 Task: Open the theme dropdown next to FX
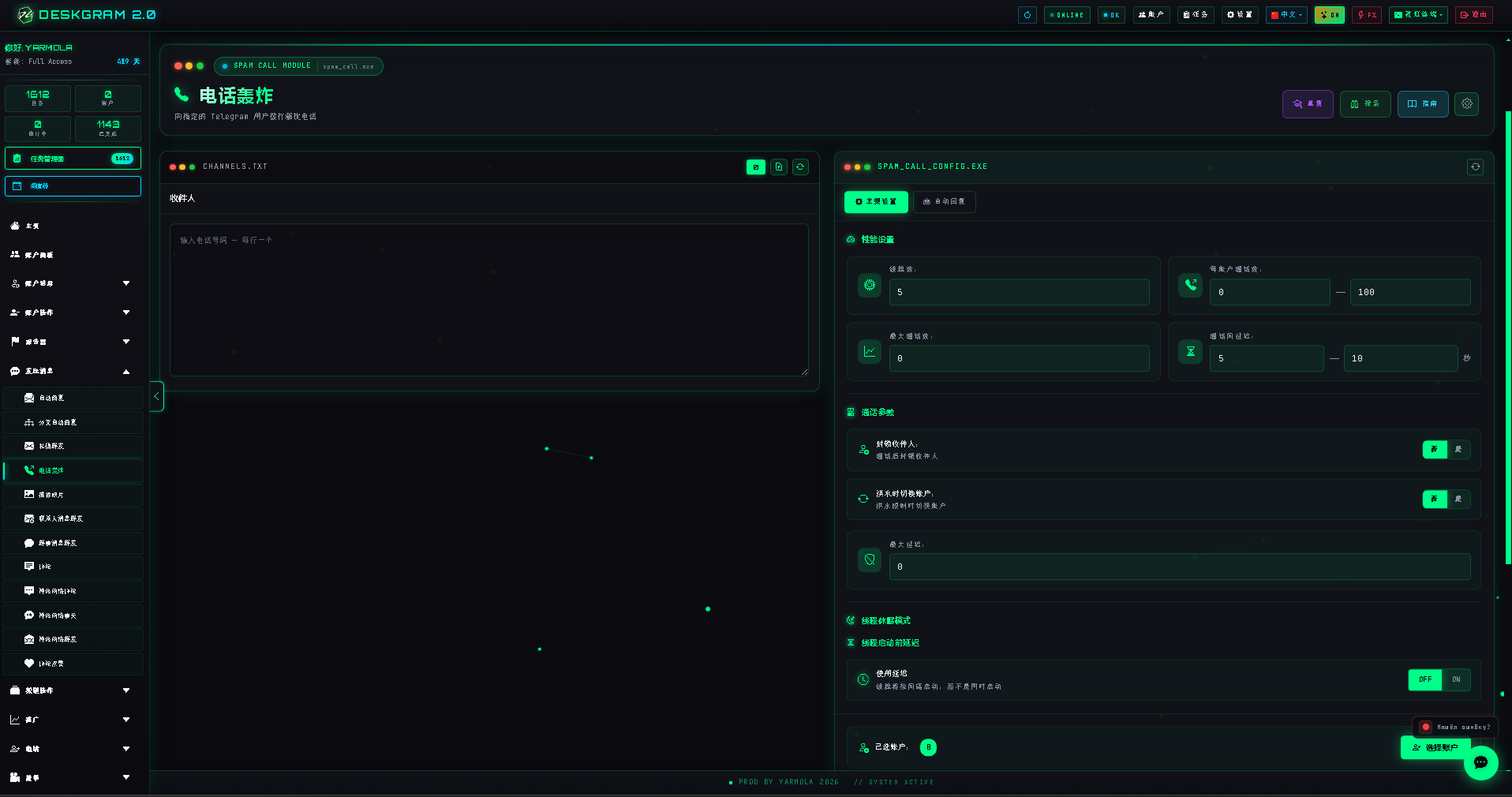pyautogui.click(x=1418, y=15)
